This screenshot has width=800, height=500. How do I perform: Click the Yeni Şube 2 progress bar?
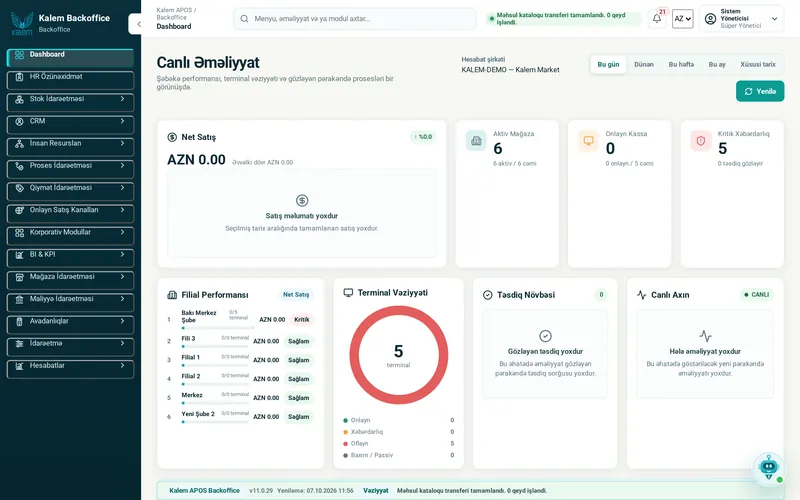[x=215, y=422]
